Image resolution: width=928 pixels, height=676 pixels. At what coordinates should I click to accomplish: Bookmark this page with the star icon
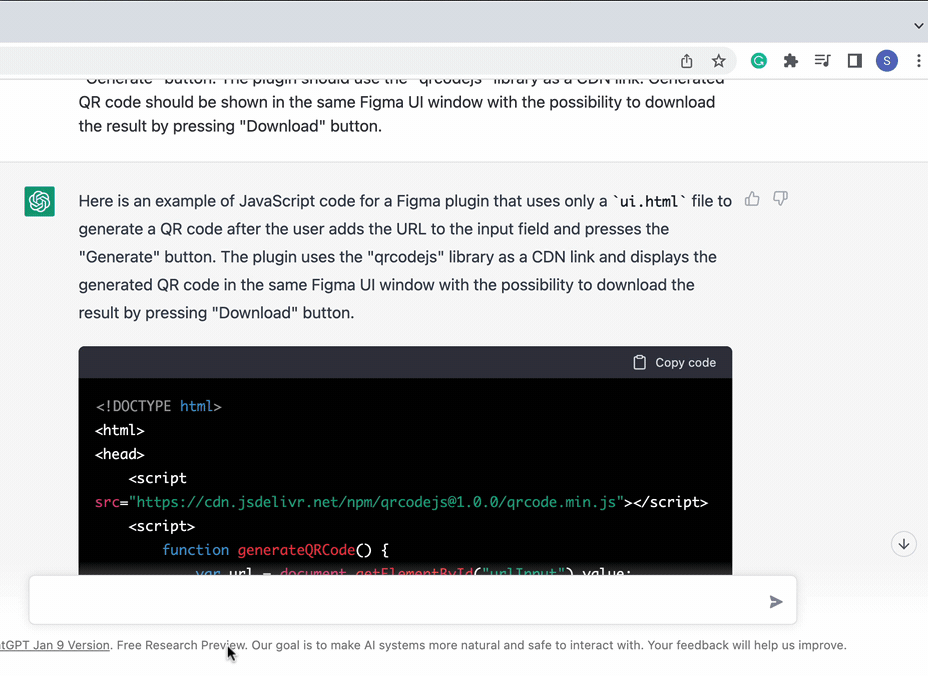718,61
